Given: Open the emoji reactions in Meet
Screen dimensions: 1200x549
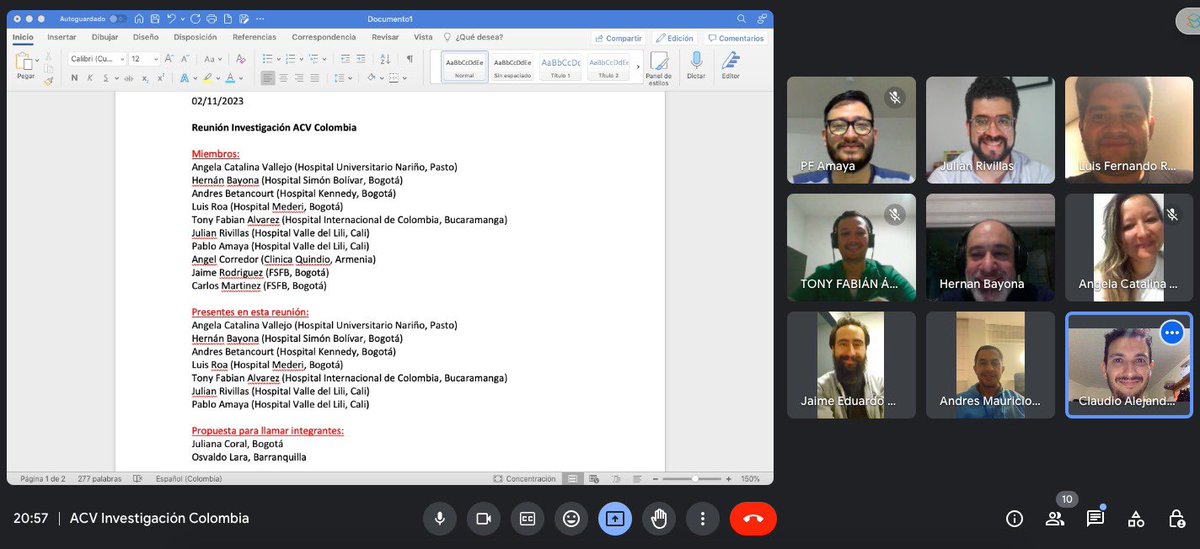Looking at the screenshot, I should pos(571,518).
